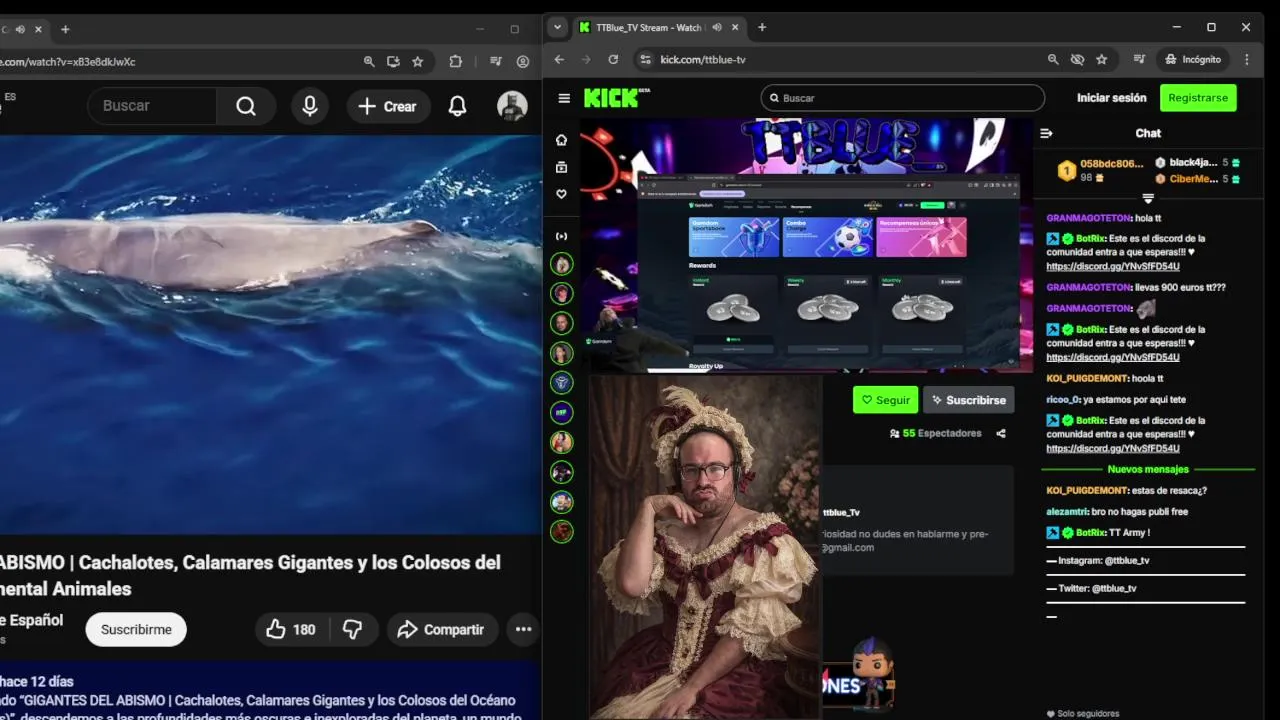This screenshot has width=1280, height=720.
Task: Install app icon in YouTube address bar
Action: coord(393,61)
